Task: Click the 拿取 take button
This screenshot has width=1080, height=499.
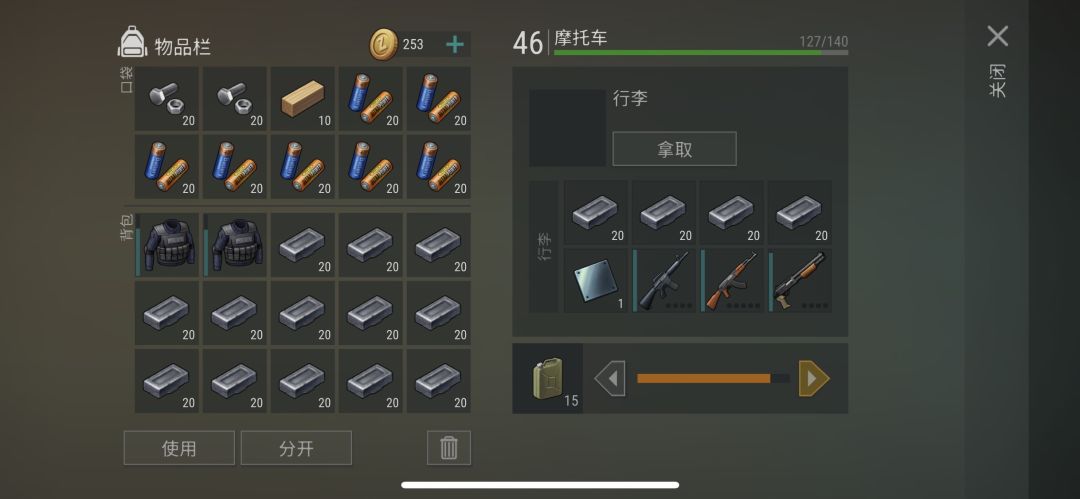Action: (x=674, y=149)
